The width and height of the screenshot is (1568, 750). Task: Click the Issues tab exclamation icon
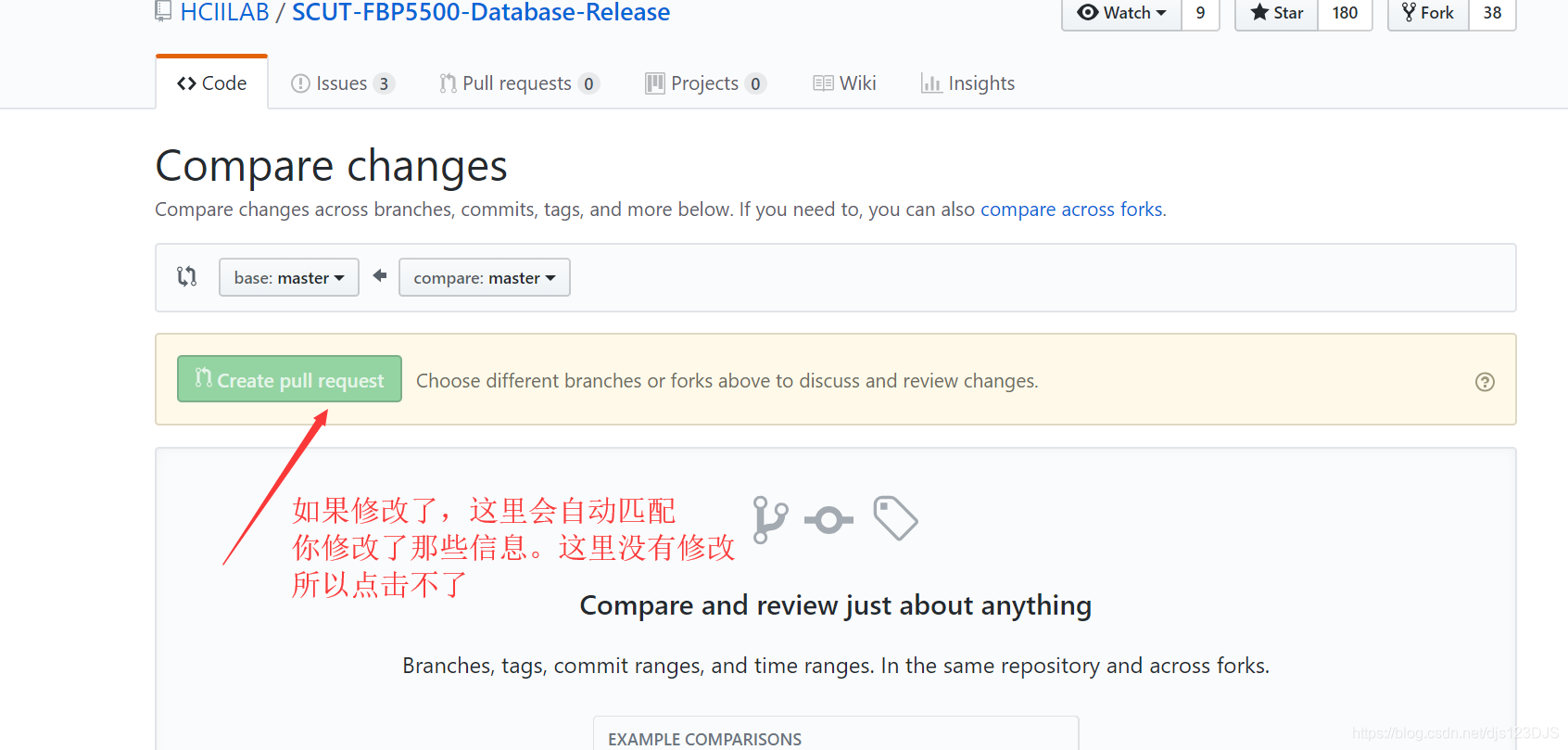pyautogui.click(x=300, y=83)
